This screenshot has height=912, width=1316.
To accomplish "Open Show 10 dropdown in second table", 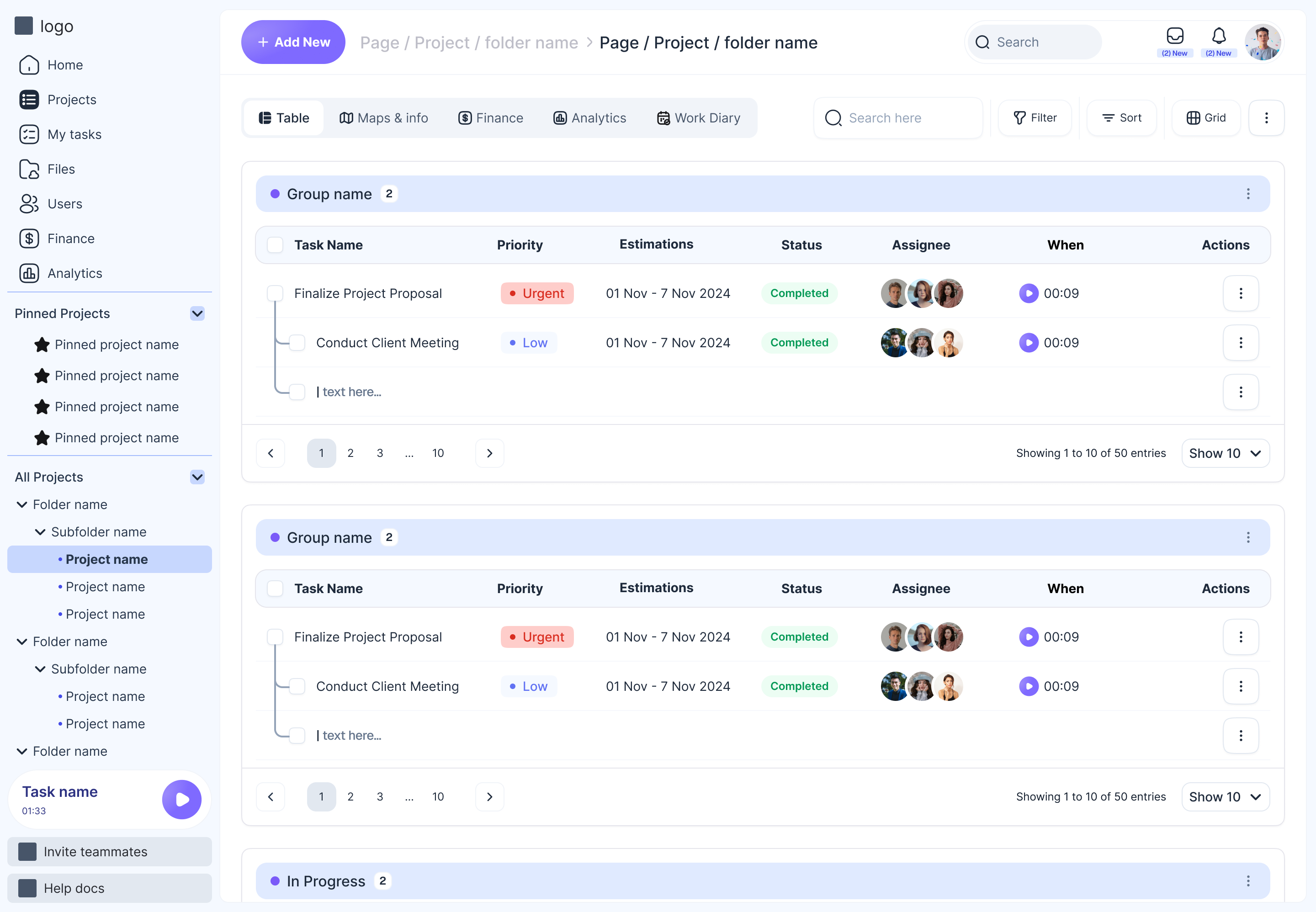I will pyautogui.click(x=1225, y=797).
